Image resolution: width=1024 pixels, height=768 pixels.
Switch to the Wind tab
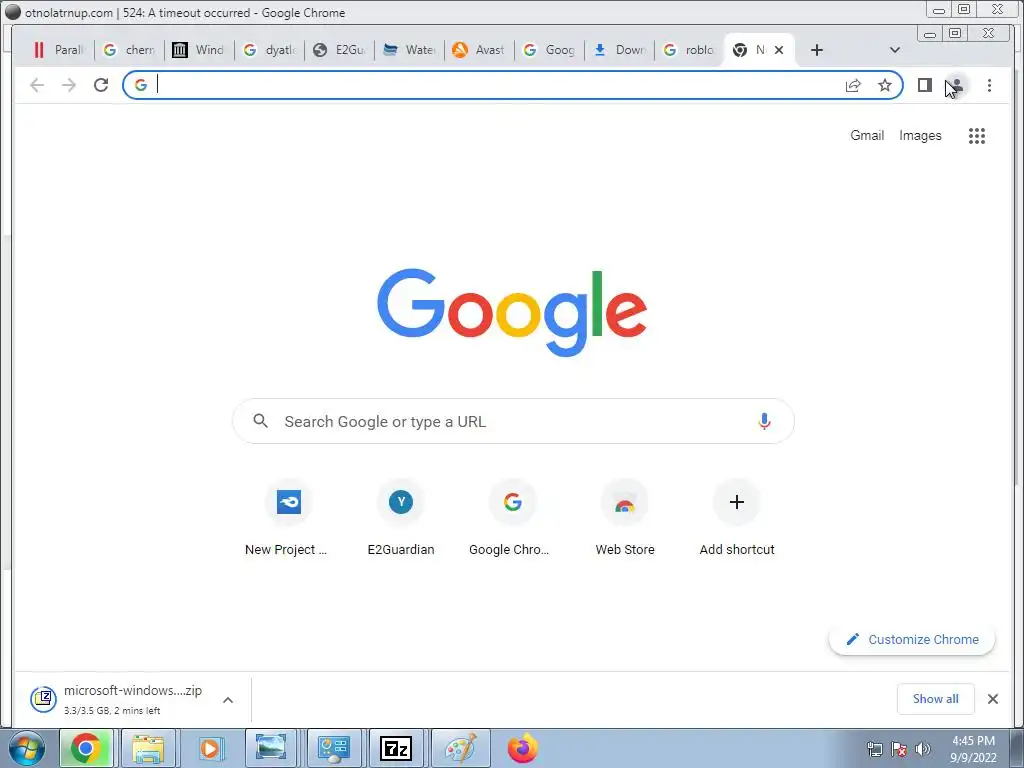coord(199,50)
